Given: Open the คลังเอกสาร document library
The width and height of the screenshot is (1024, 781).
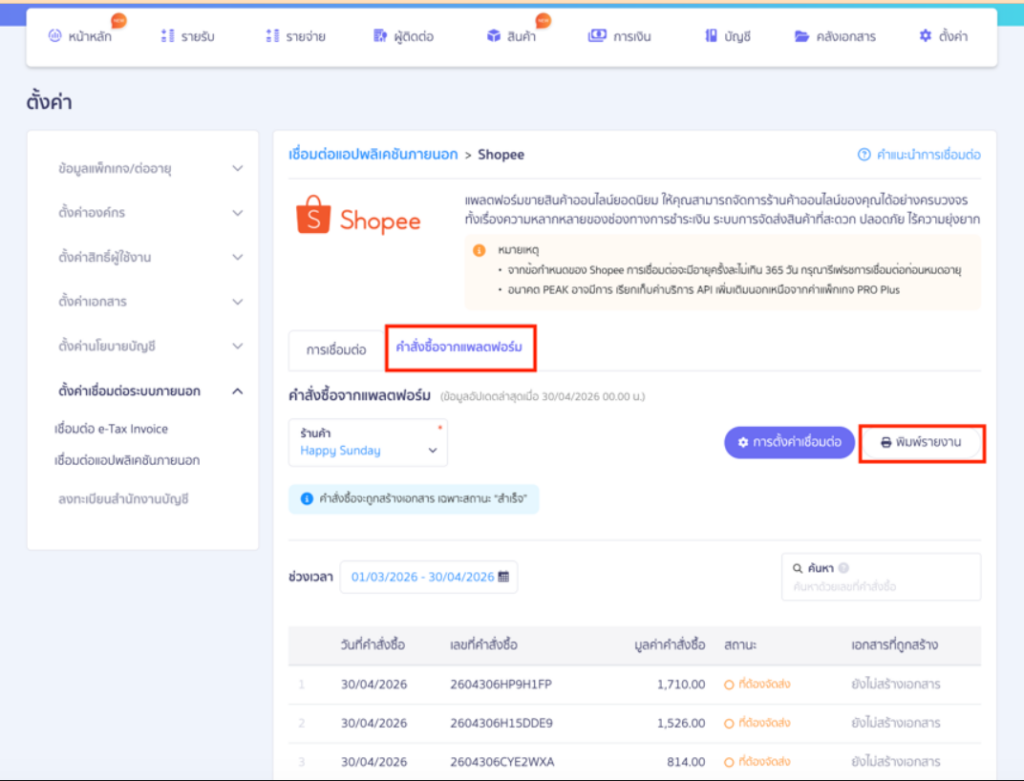Looking at the screenshot, I should [x=835, y=36].
